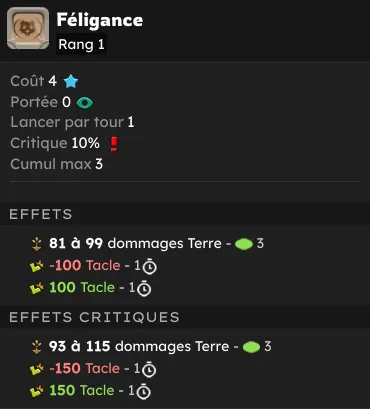Click the Terre damage icon under EFFETS
This screenshot has height=409, width=370.
[x=37, y=244]
